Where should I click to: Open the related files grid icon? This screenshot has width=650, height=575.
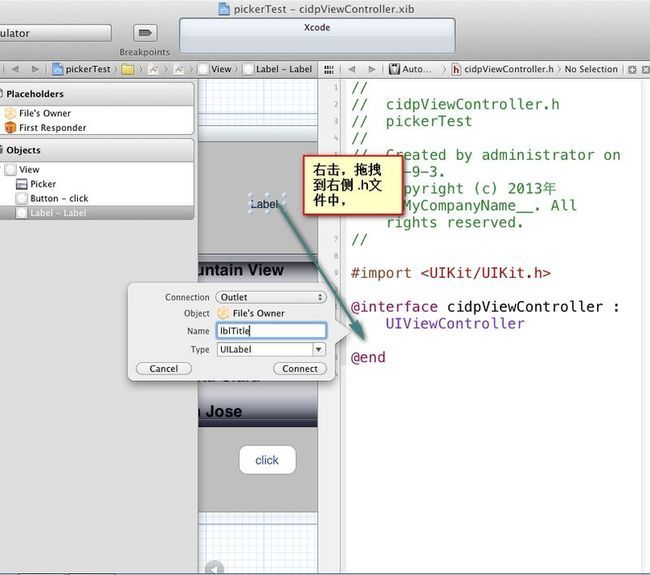tap(329, 70)
